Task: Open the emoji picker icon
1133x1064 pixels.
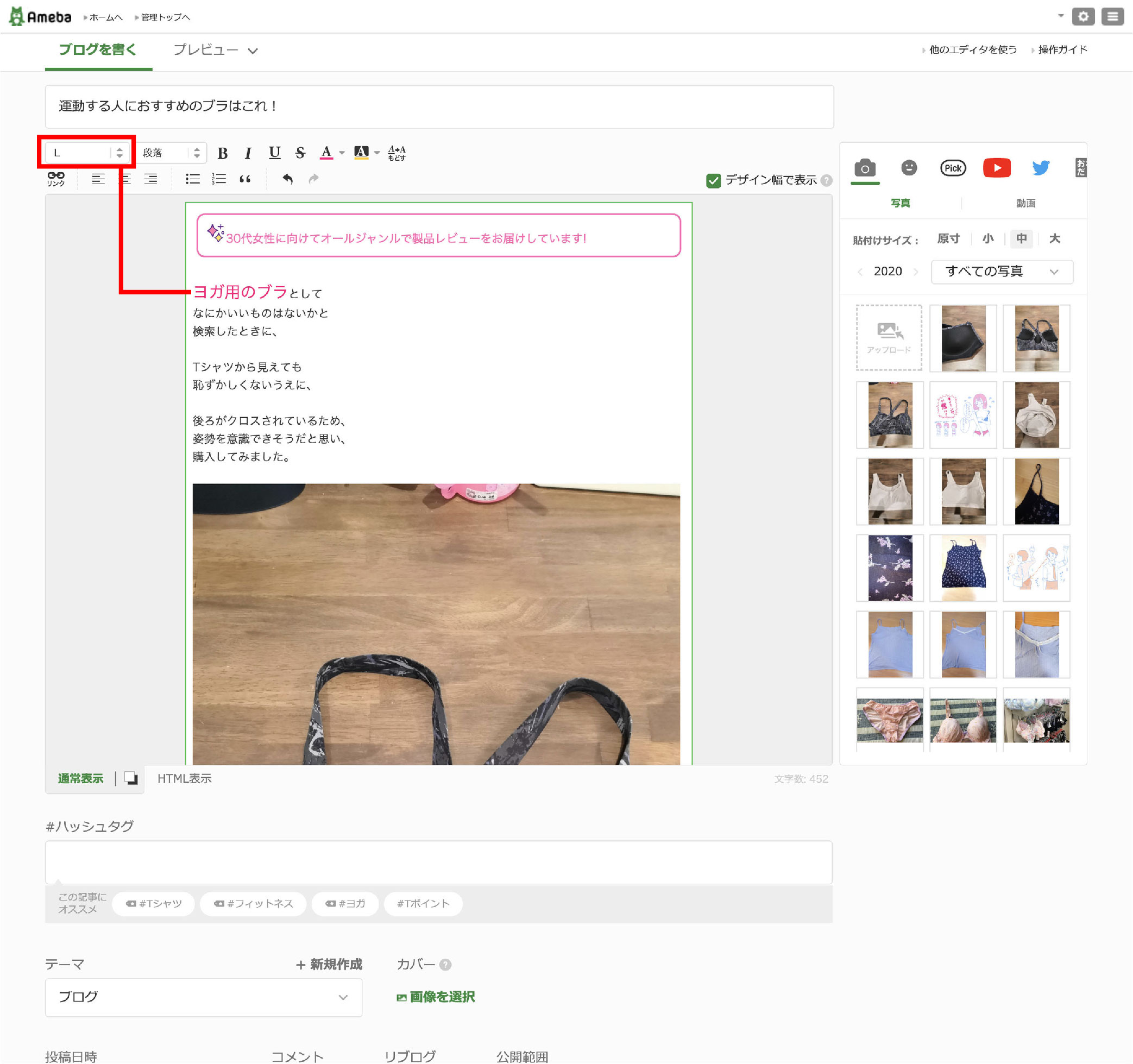Action: [909, 168]
